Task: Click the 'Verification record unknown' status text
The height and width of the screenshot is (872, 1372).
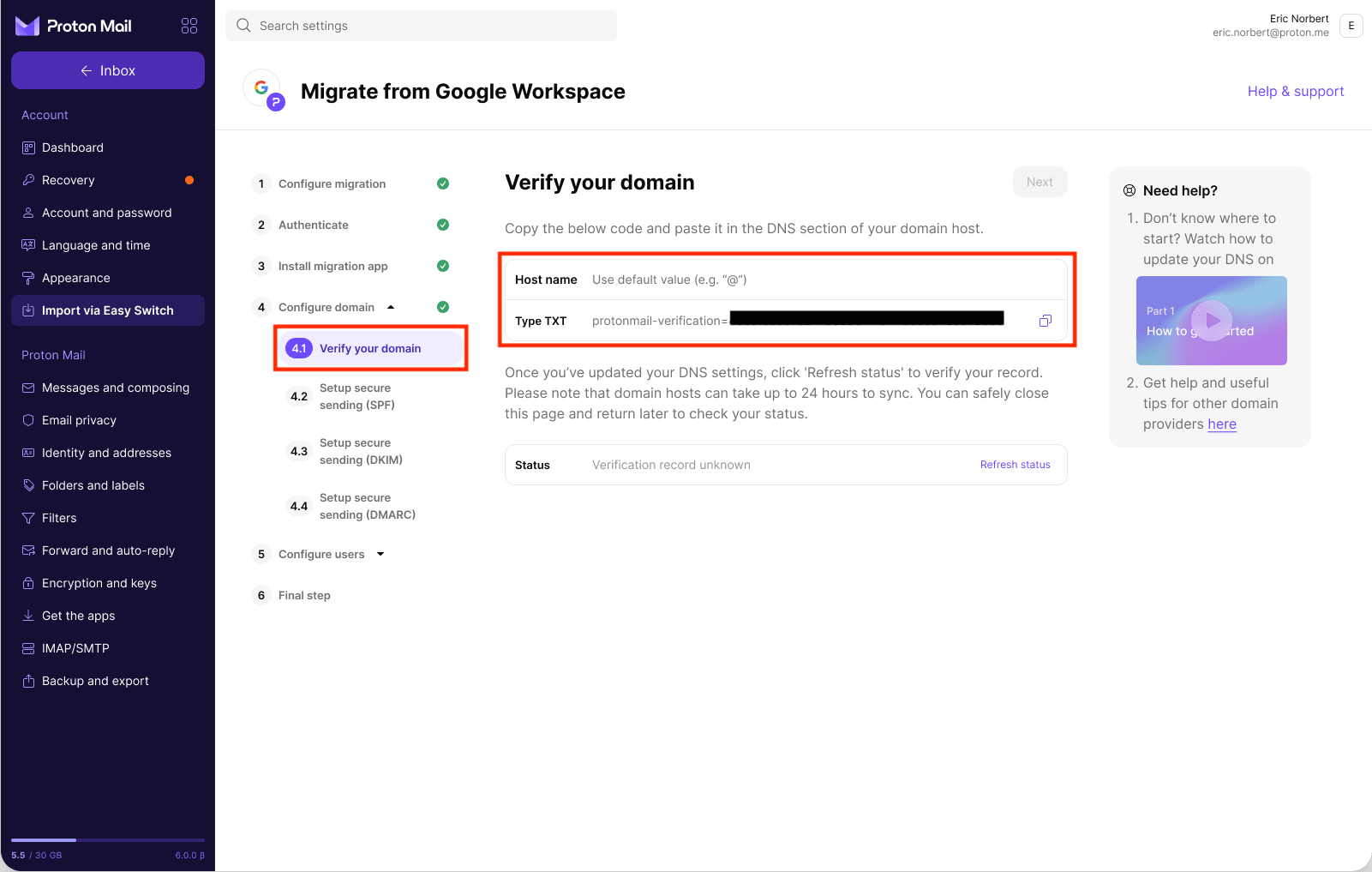Action: coord(671,465)
